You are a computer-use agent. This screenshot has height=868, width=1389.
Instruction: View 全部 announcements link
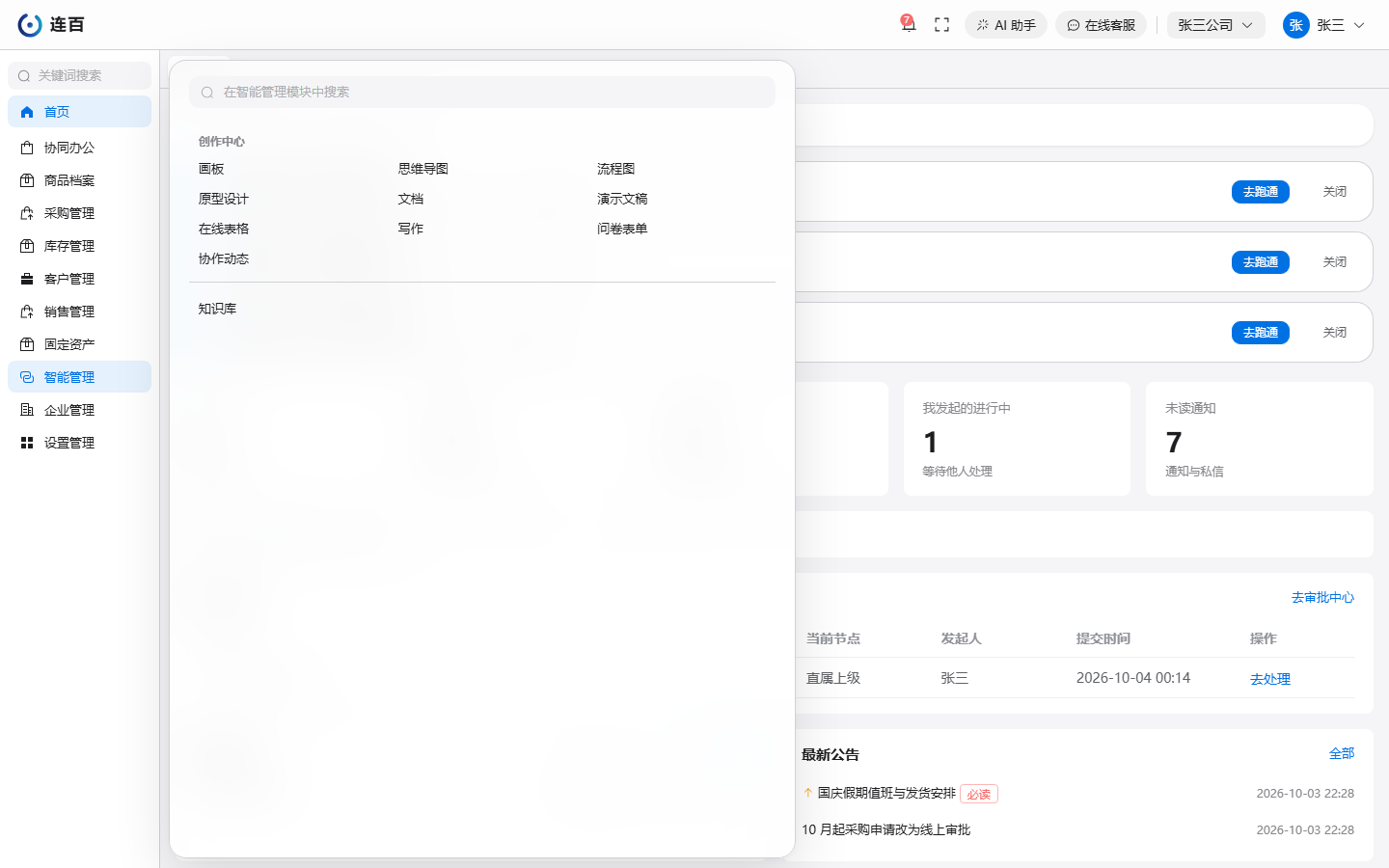click(1342, 753)
